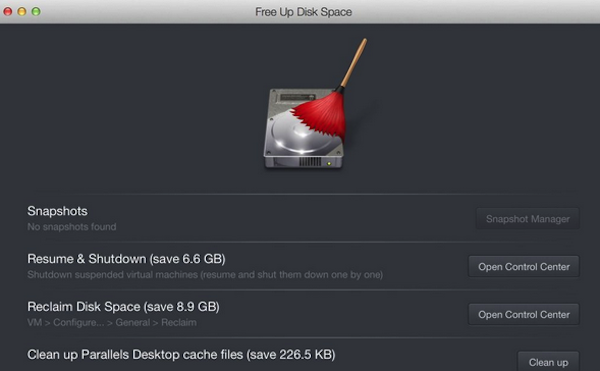The image size is (600, 371).
Task: Close the Free Up Disk Space window
Action: click(x=8, y=11)
